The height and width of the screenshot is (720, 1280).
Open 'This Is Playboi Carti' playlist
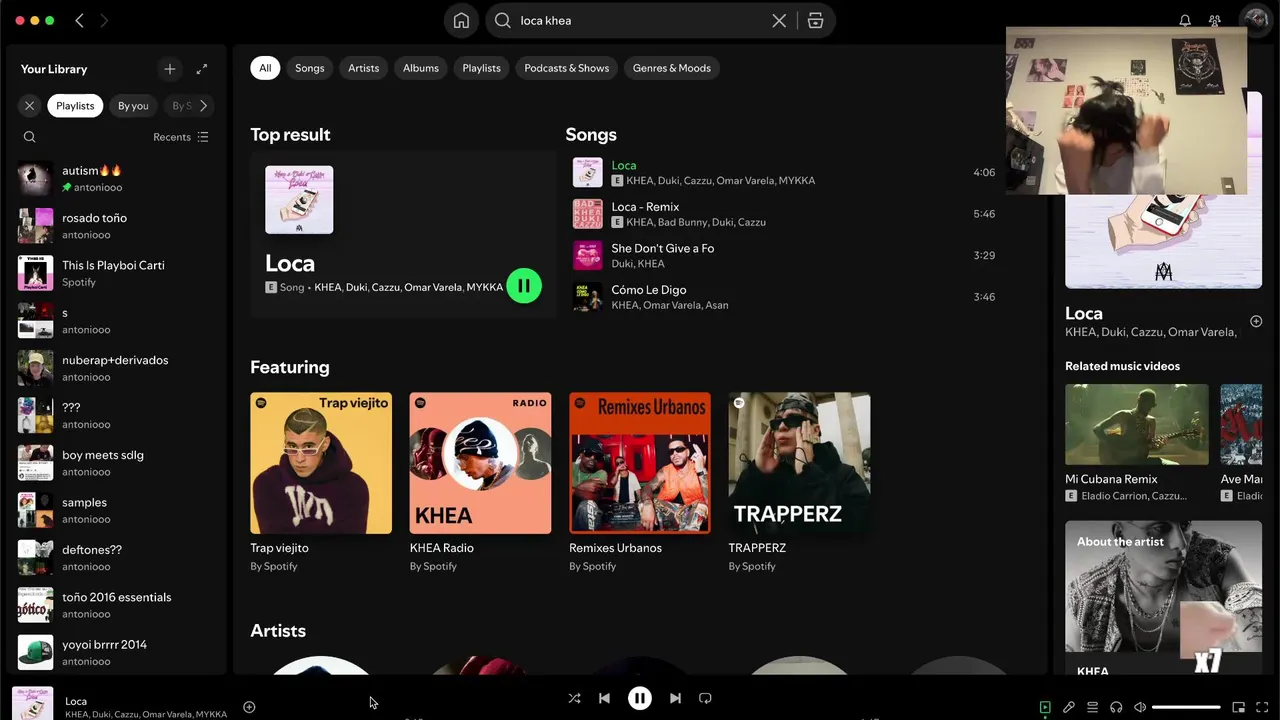click(x=116, y=273)
